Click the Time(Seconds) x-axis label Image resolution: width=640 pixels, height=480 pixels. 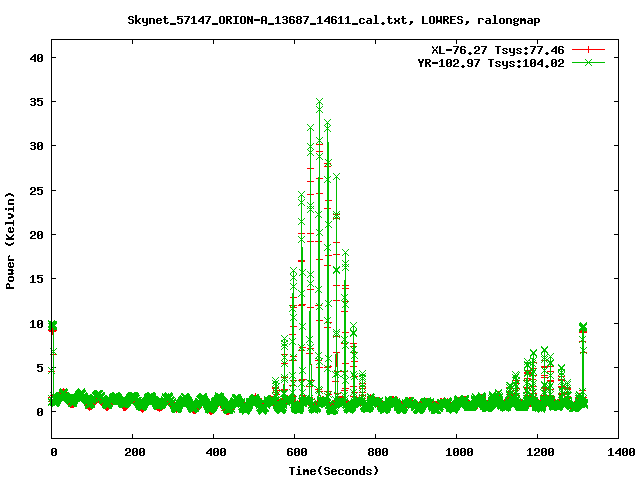click(x=334, y=471)
